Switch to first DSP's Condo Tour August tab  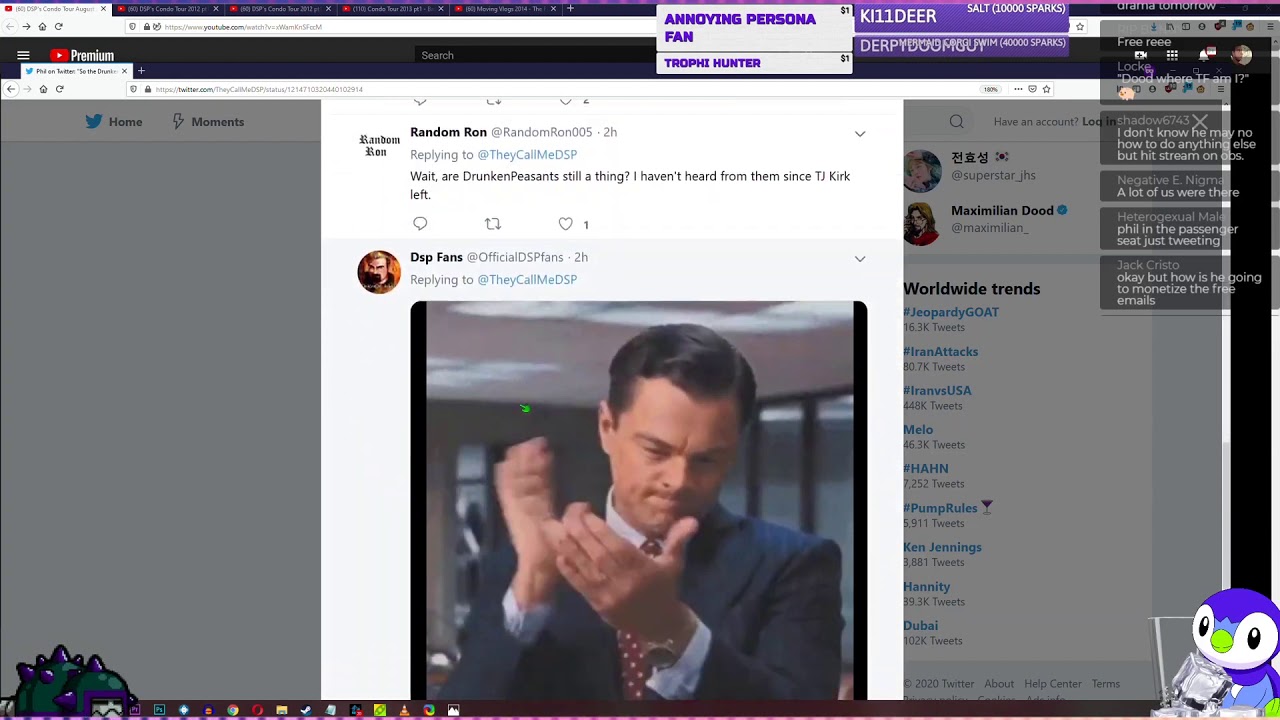[56, 9]
